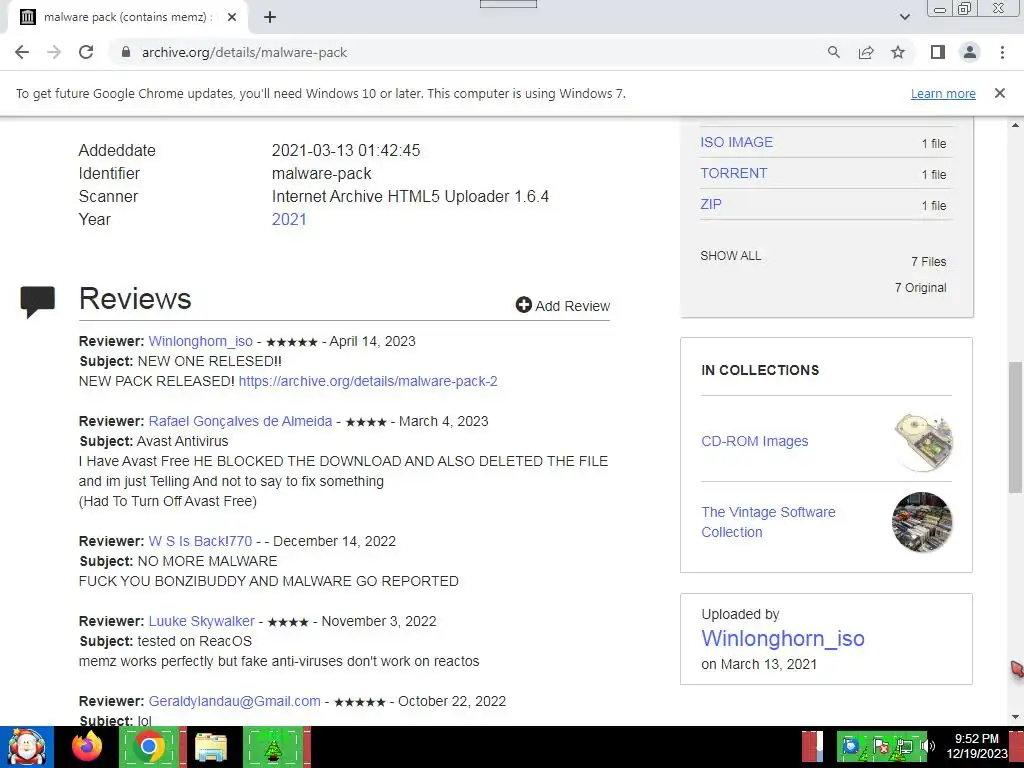1024x768 pixels.
Task: Click the TORRENT download option
Action: 733,173
